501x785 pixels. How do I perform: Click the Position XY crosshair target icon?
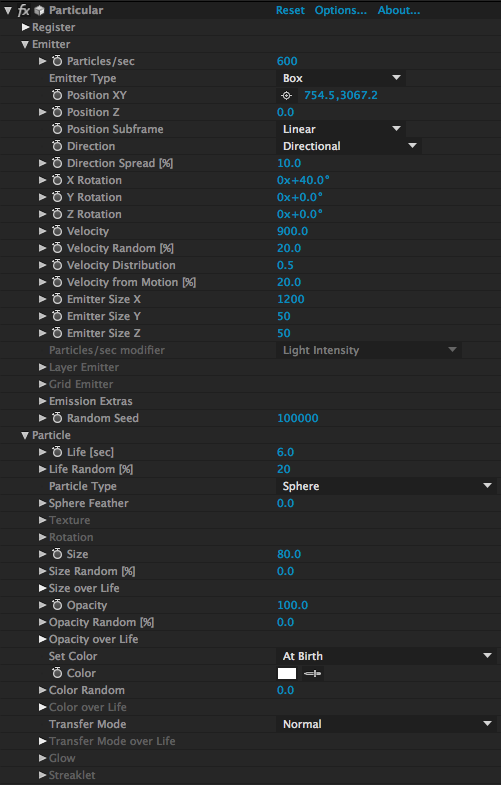pos(286,95)
